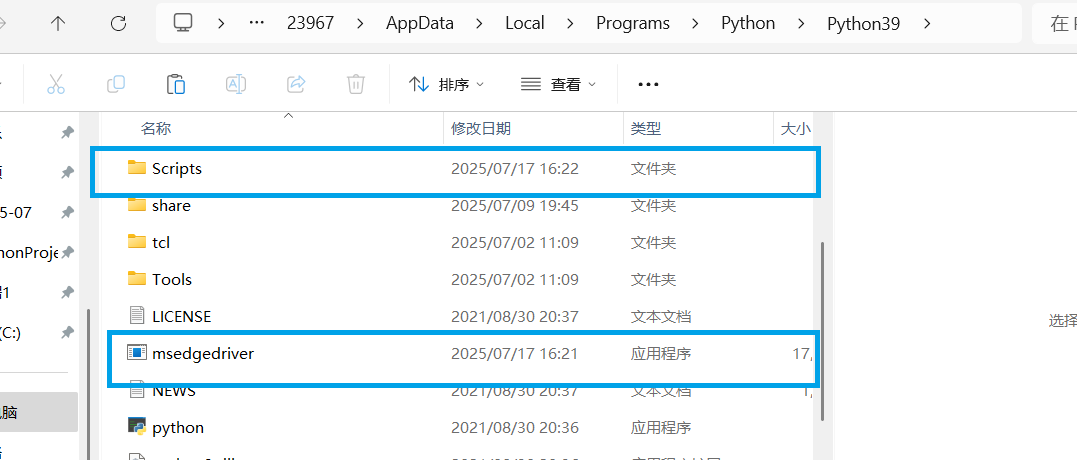The image size is (1077, 460).
Task: Navigate to Python in the address bar
Action: click(x=748, y=23)
